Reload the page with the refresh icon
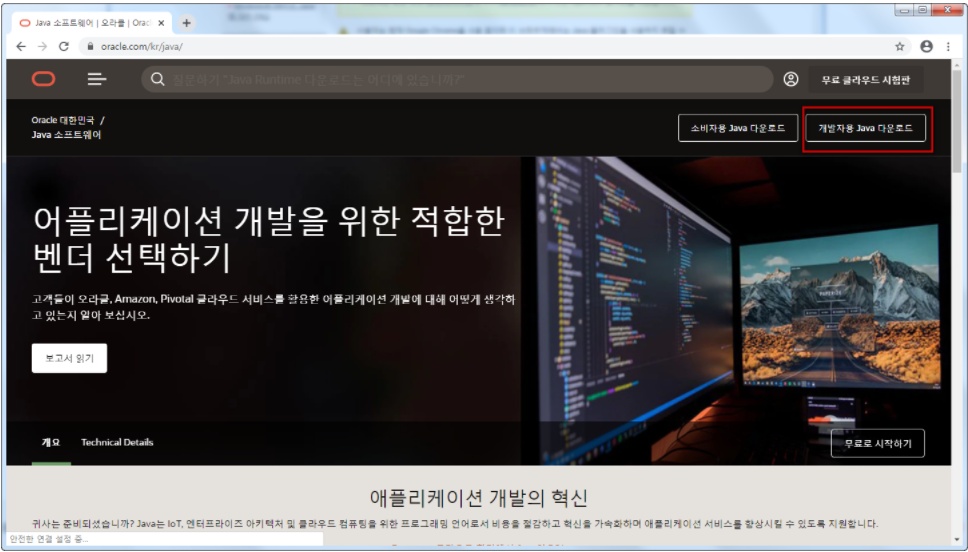The width and height of the screenshot is (968, 552). click(64, 46)
